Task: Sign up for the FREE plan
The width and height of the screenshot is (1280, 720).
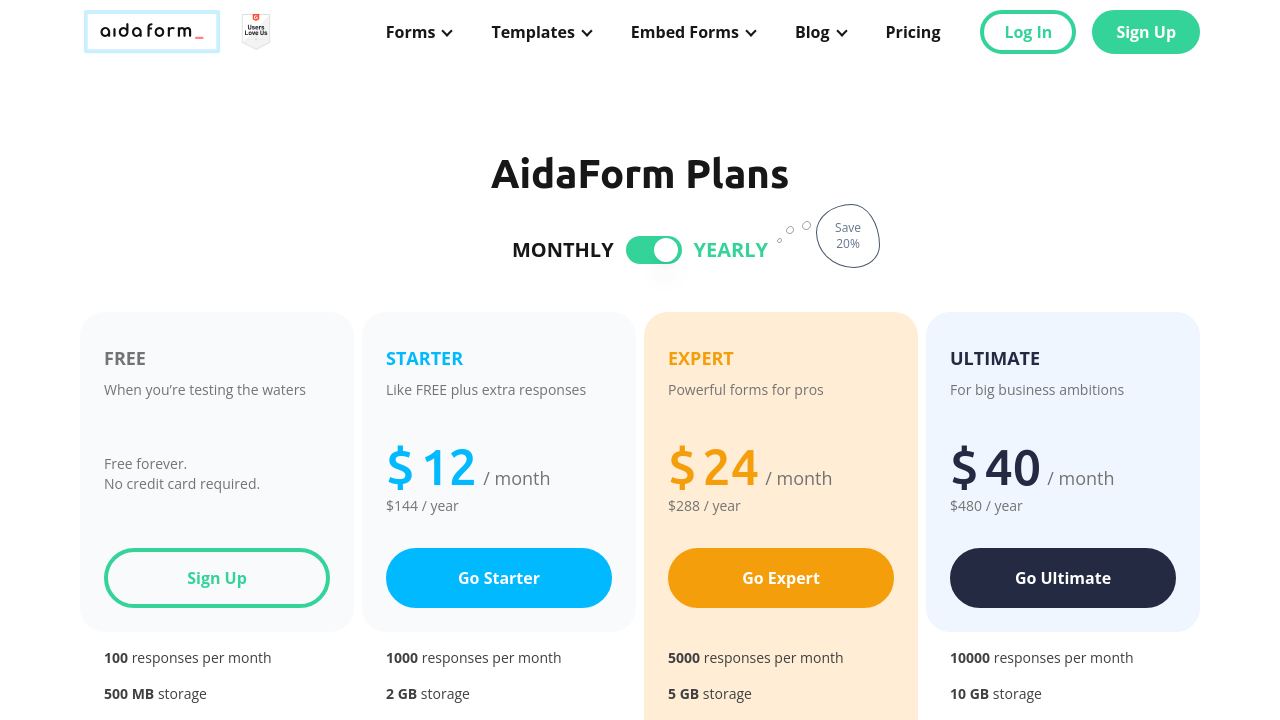Action: 217,578
